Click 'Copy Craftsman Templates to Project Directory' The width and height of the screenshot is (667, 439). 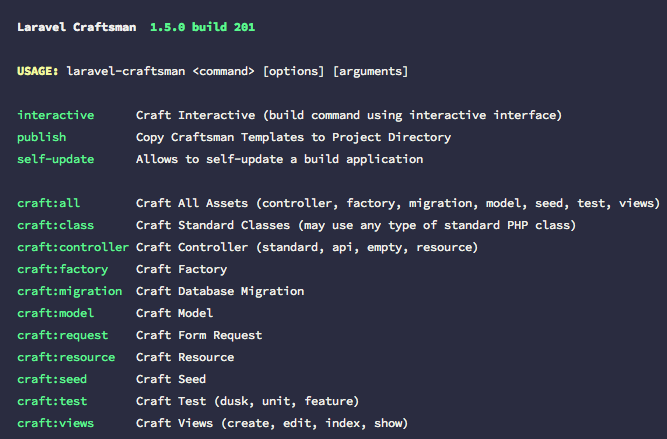[x=294, y=137]
